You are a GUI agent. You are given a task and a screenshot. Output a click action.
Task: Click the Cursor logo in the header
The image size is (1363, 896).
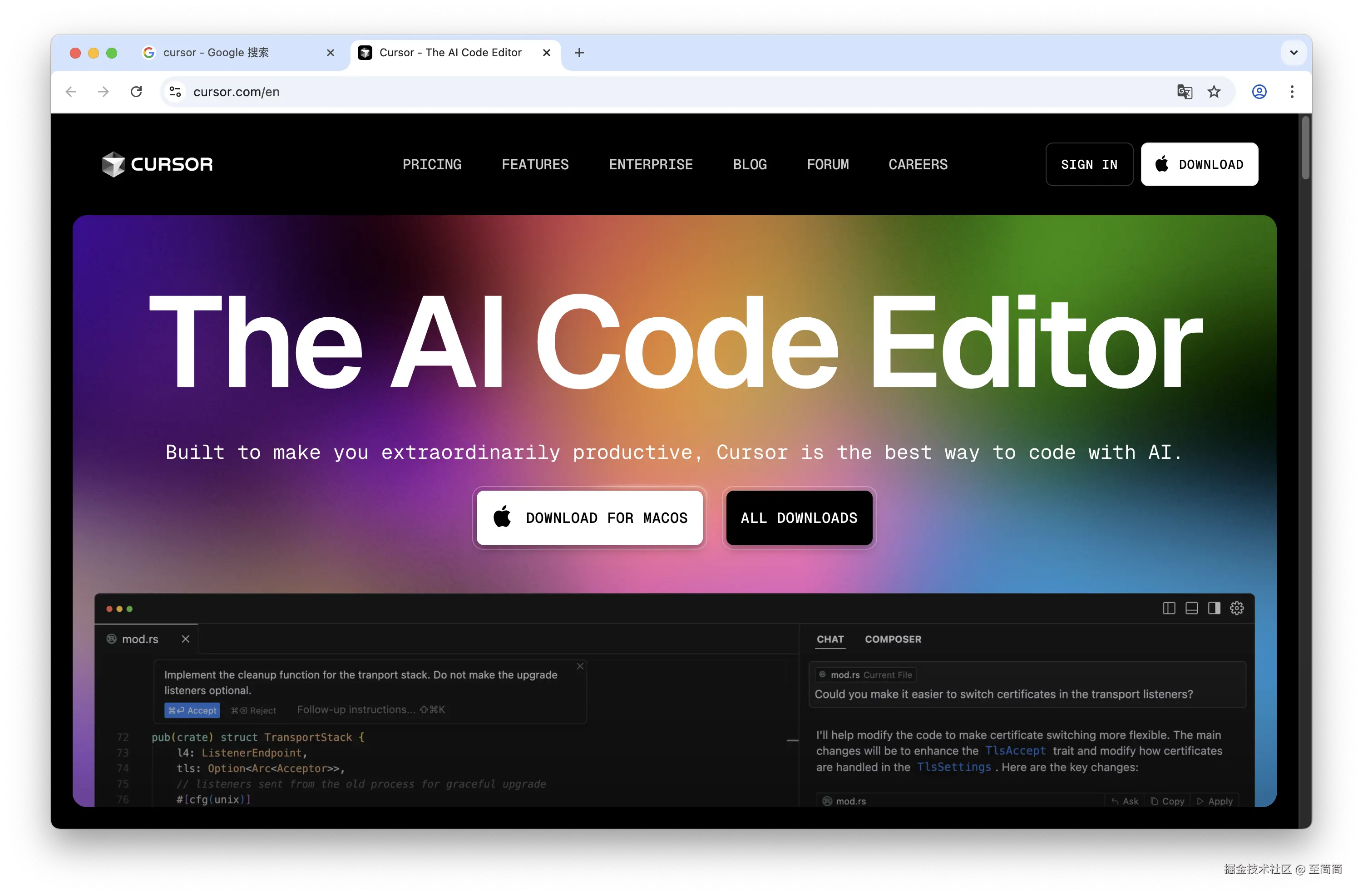158,164
